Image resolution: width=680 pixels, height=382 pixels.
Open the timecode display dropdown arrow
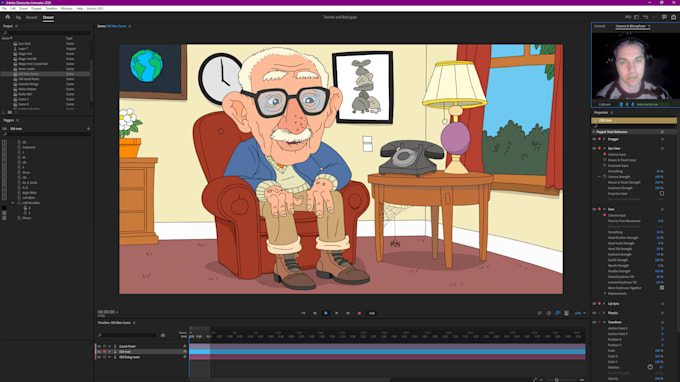[117, 312]
